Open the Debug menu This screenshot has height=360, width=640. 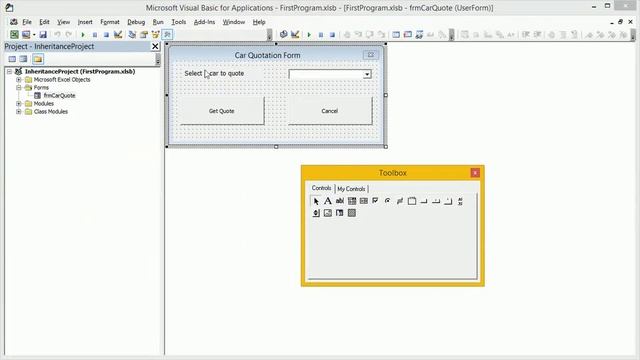click(x=136, y=22)
